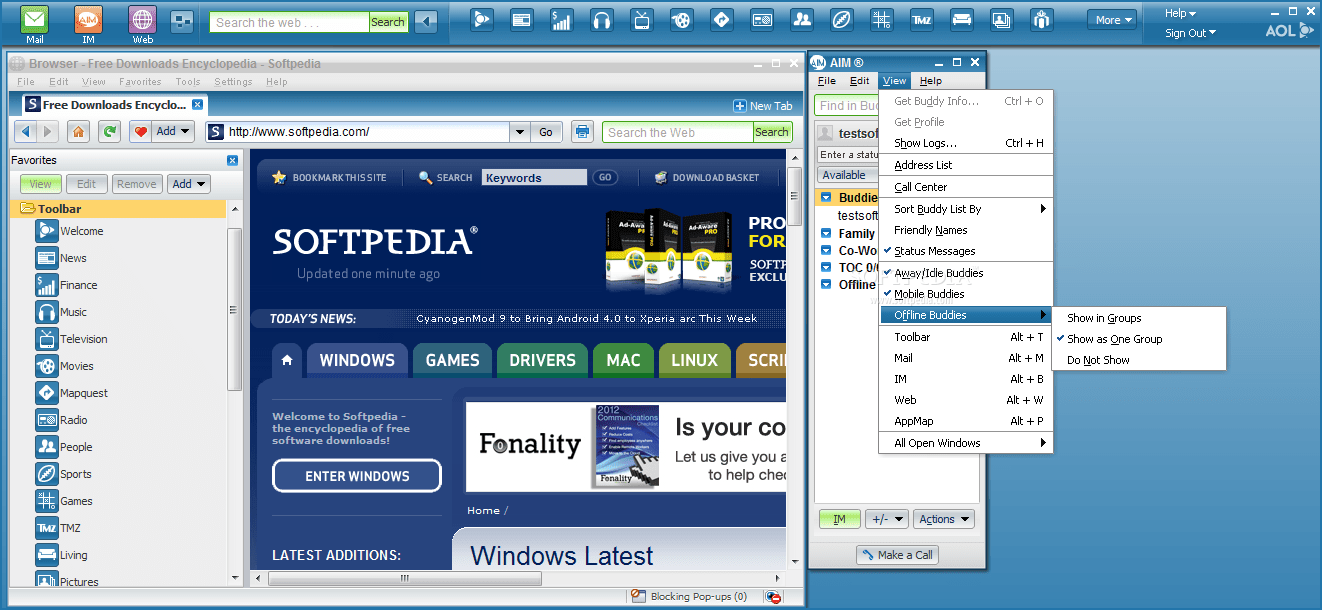
Task: Open the URL address history dropdown
Action: [519, 131]
